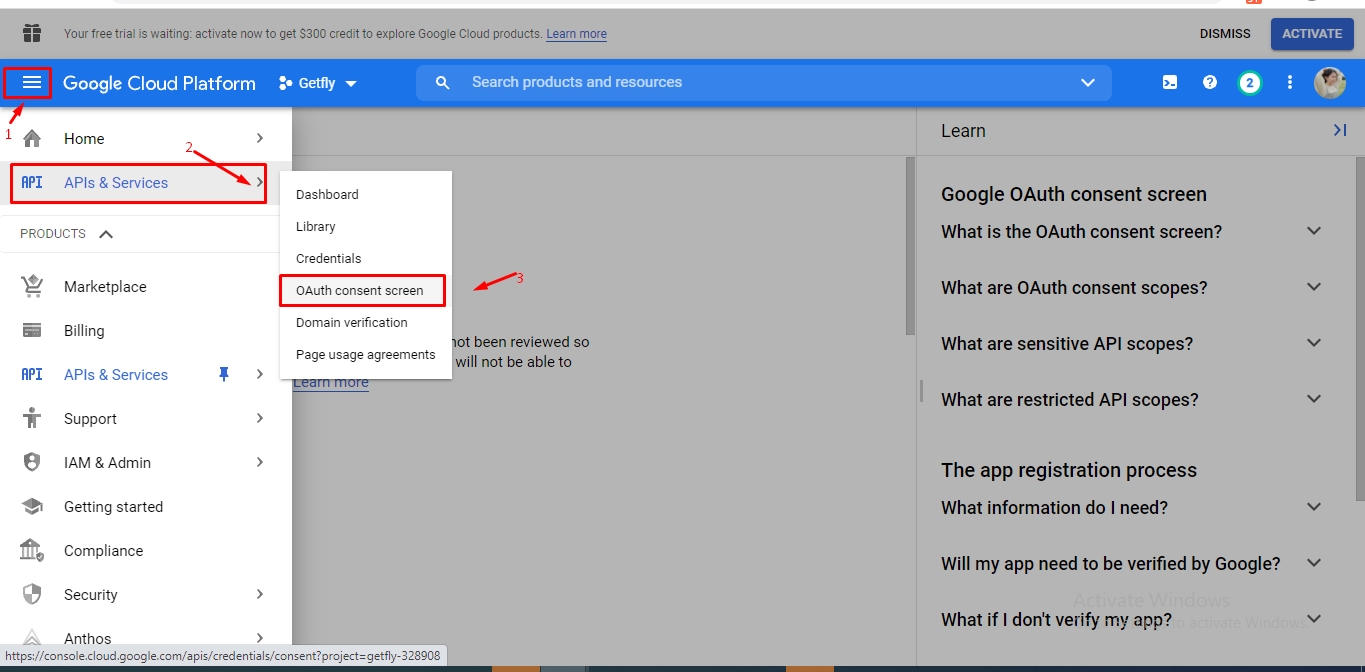
Task: Select OAuth consent screen from submenu
Action: [x=360, y=291]
